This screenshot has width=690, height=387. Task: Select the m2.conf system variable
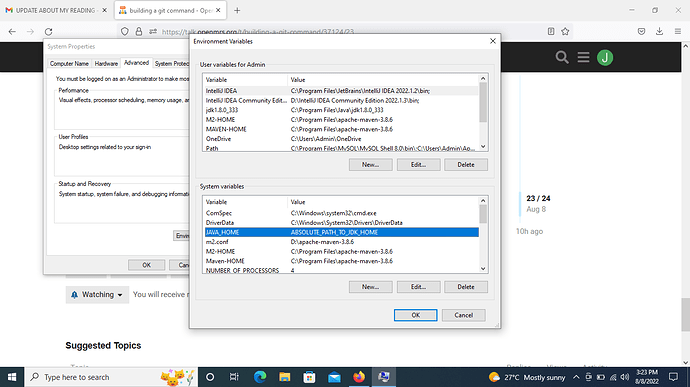tap(341, 242)
